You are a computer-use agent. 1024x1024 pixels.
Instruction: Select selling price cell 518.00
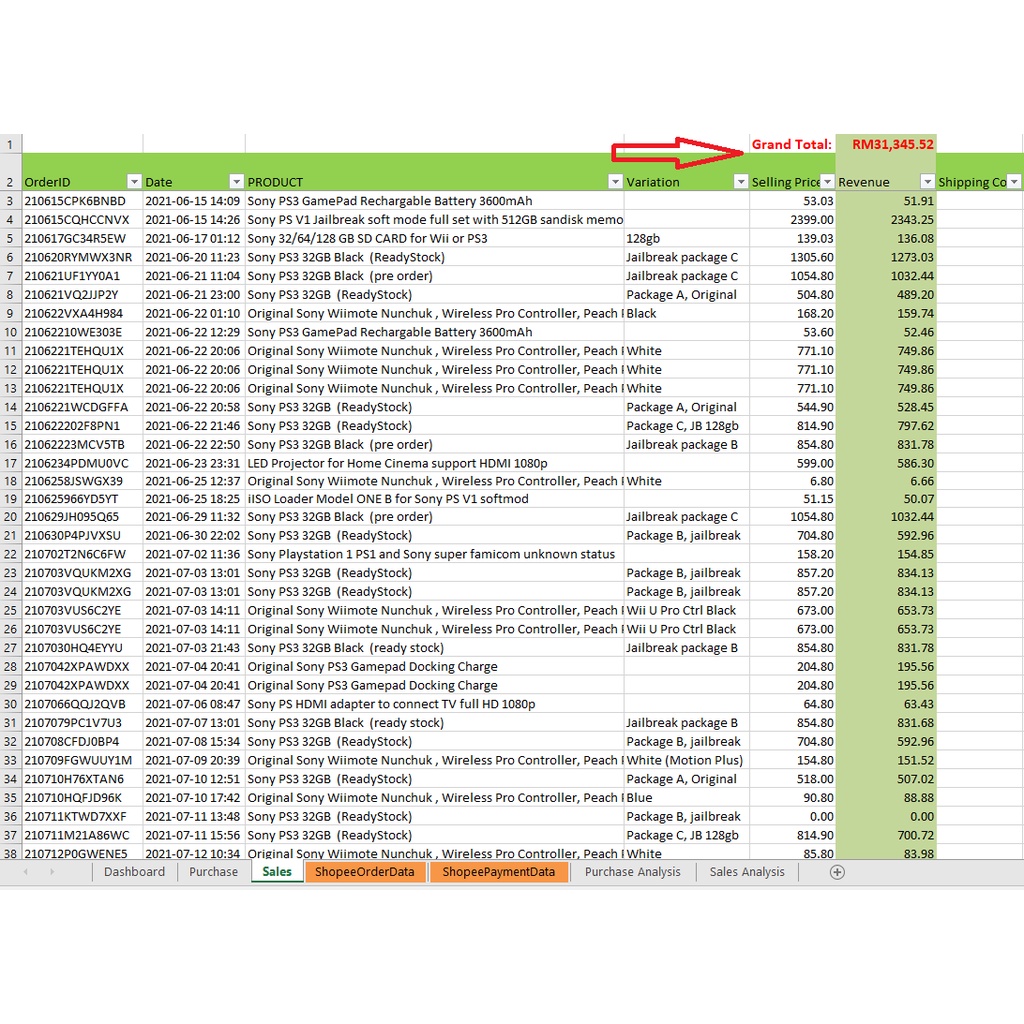[792, 779]
